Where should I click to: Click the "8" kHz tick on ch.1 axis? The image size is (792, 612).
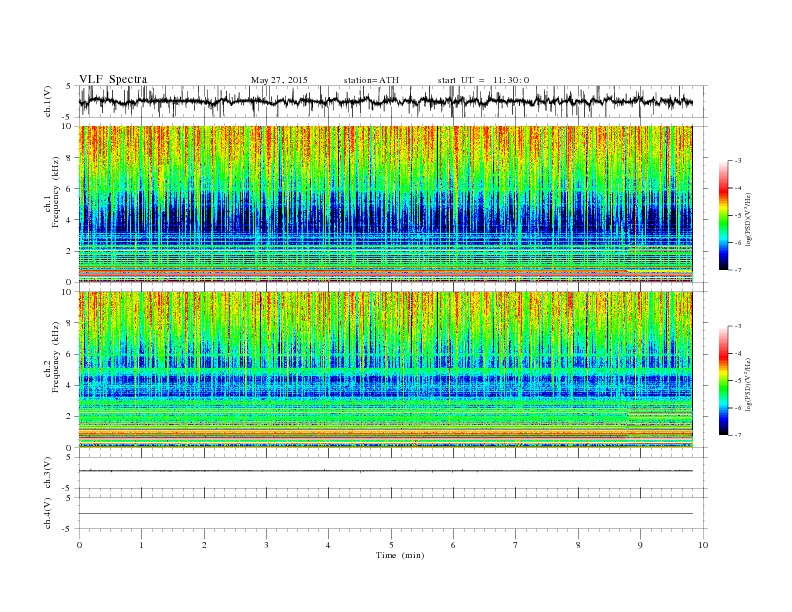tap(70, 158)
